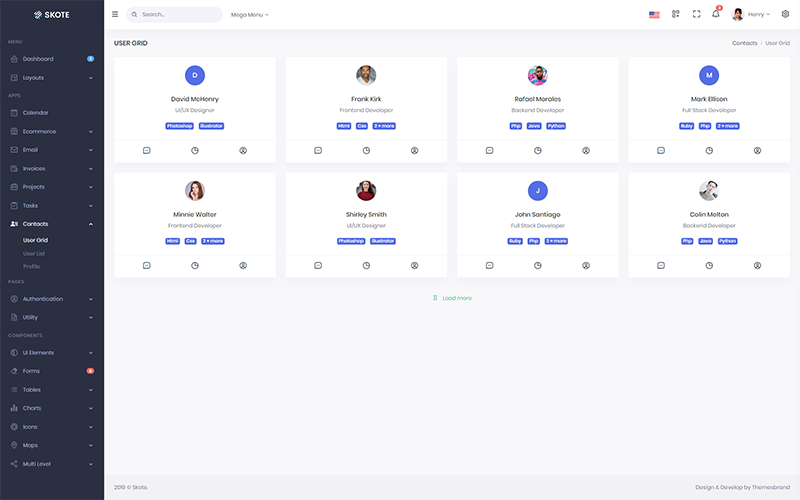Toggle the hamburger sidebar menu icon

coord(115,14)
